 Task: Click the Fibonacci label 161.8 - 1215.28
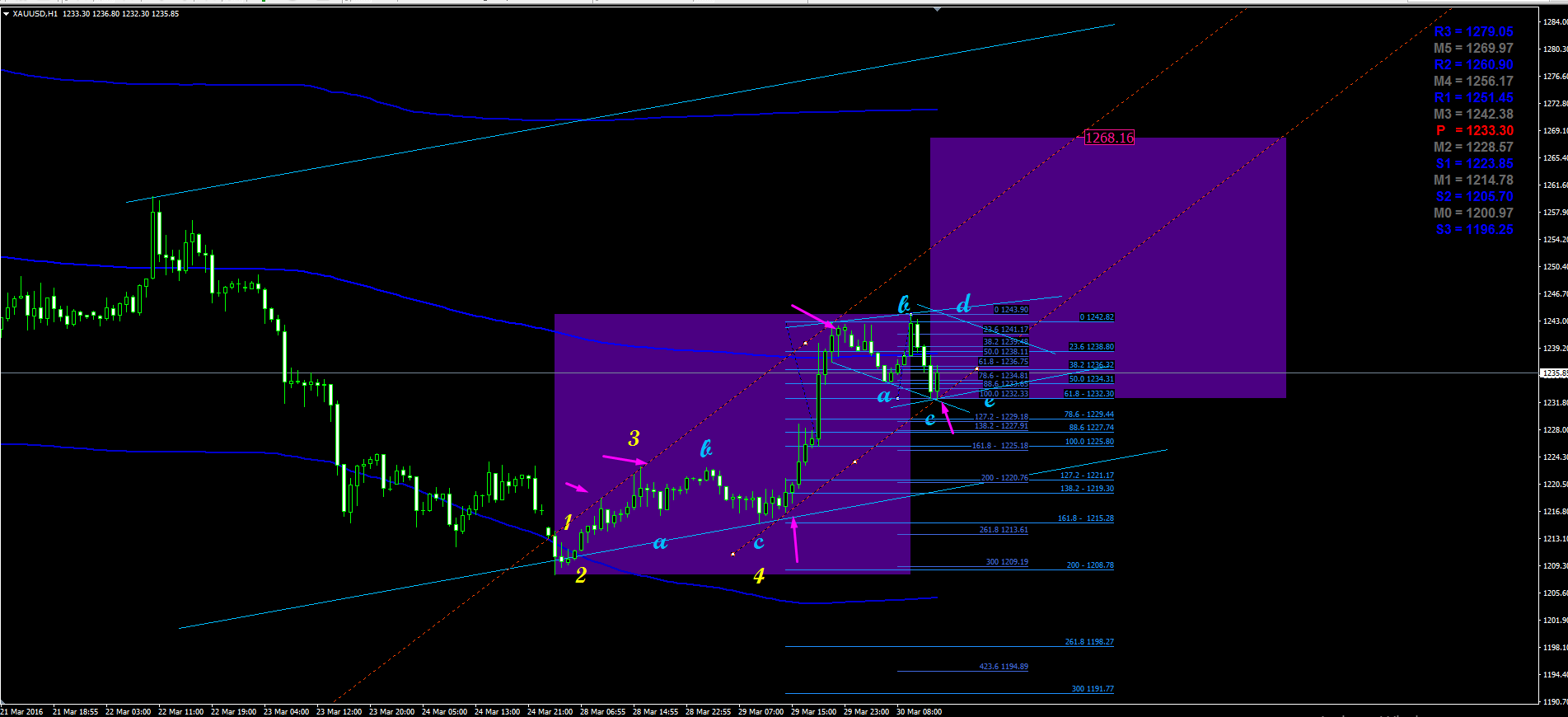pyautogui.click(x=1085, y=518)
